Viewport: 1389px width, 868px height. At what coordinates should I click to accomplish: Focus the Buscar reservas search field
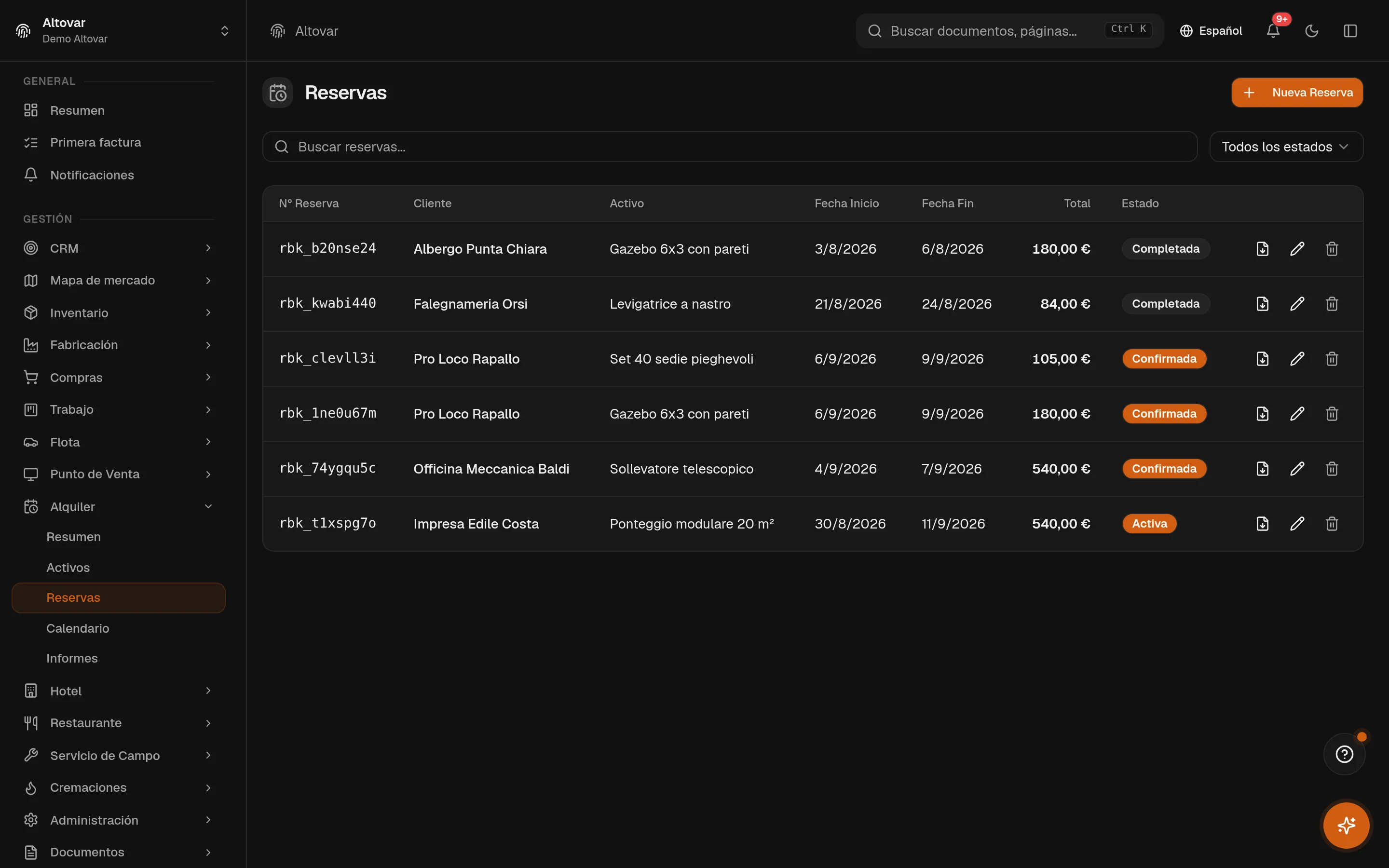[730, 147]
